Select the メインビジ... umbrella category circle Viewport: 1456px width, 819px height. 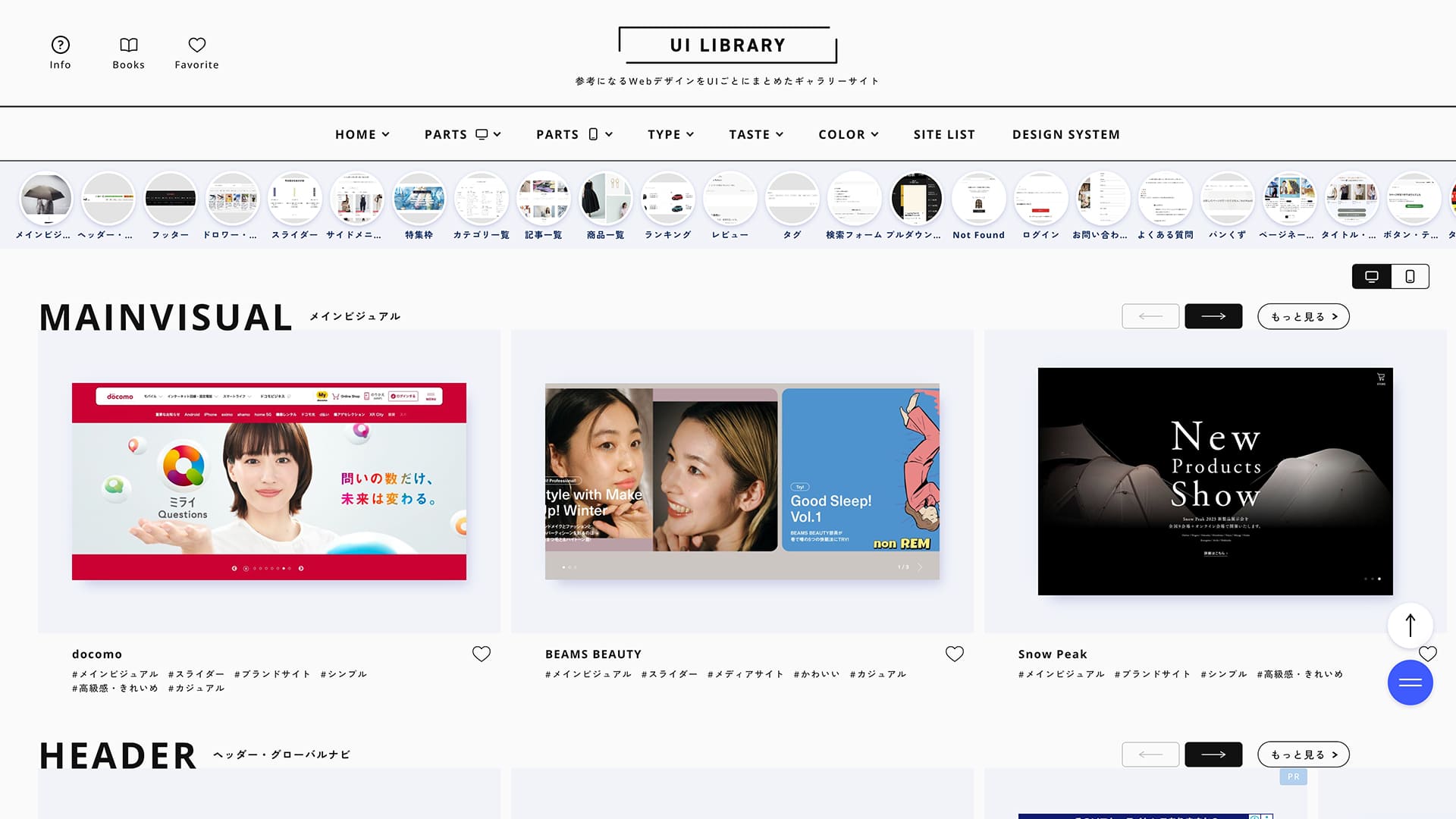(x=46, y=199)
